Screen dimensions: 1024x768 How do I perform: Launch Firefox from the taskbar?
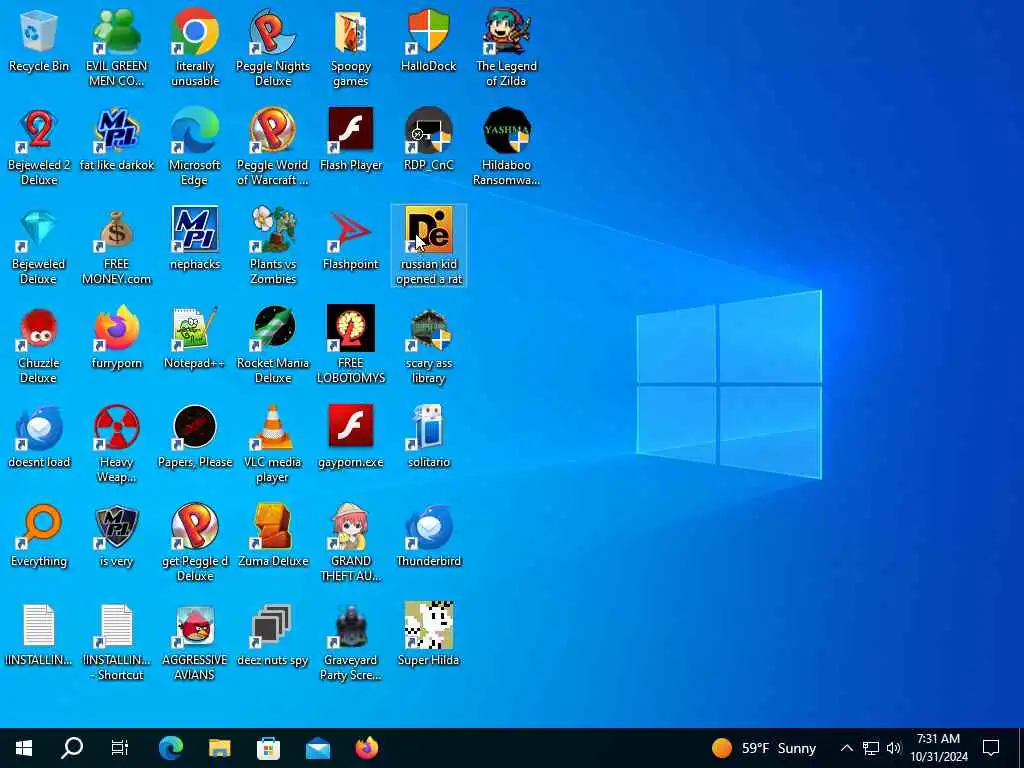(366, 748)
